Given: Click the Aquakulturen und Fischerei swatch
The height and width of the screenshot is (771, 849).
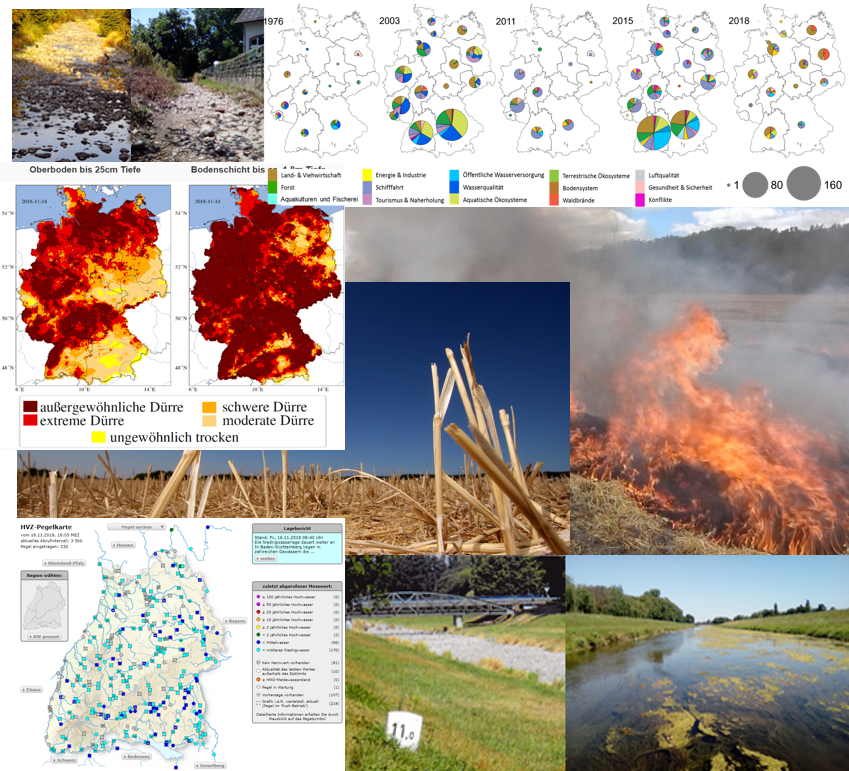Looking at the screenshot, I should pyautogui.click(x=272, y=199).
